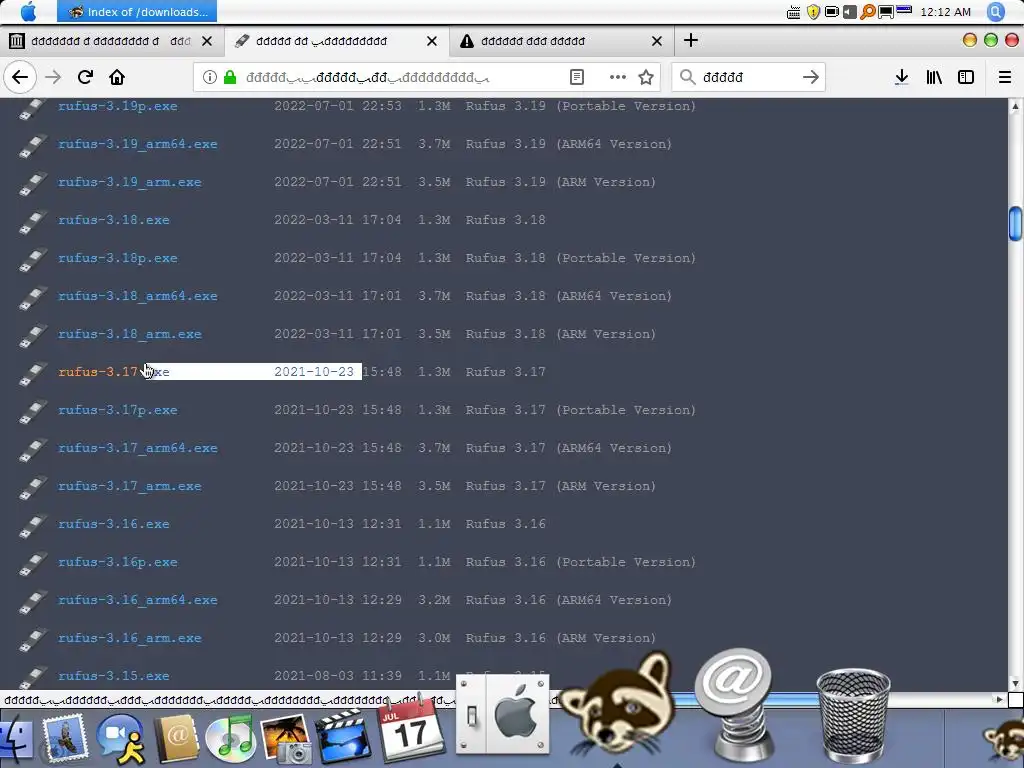This screenshot has height=768, width=1024.
Task: Open the Library bookshelf icon
Action: click(x=934, y=77)
